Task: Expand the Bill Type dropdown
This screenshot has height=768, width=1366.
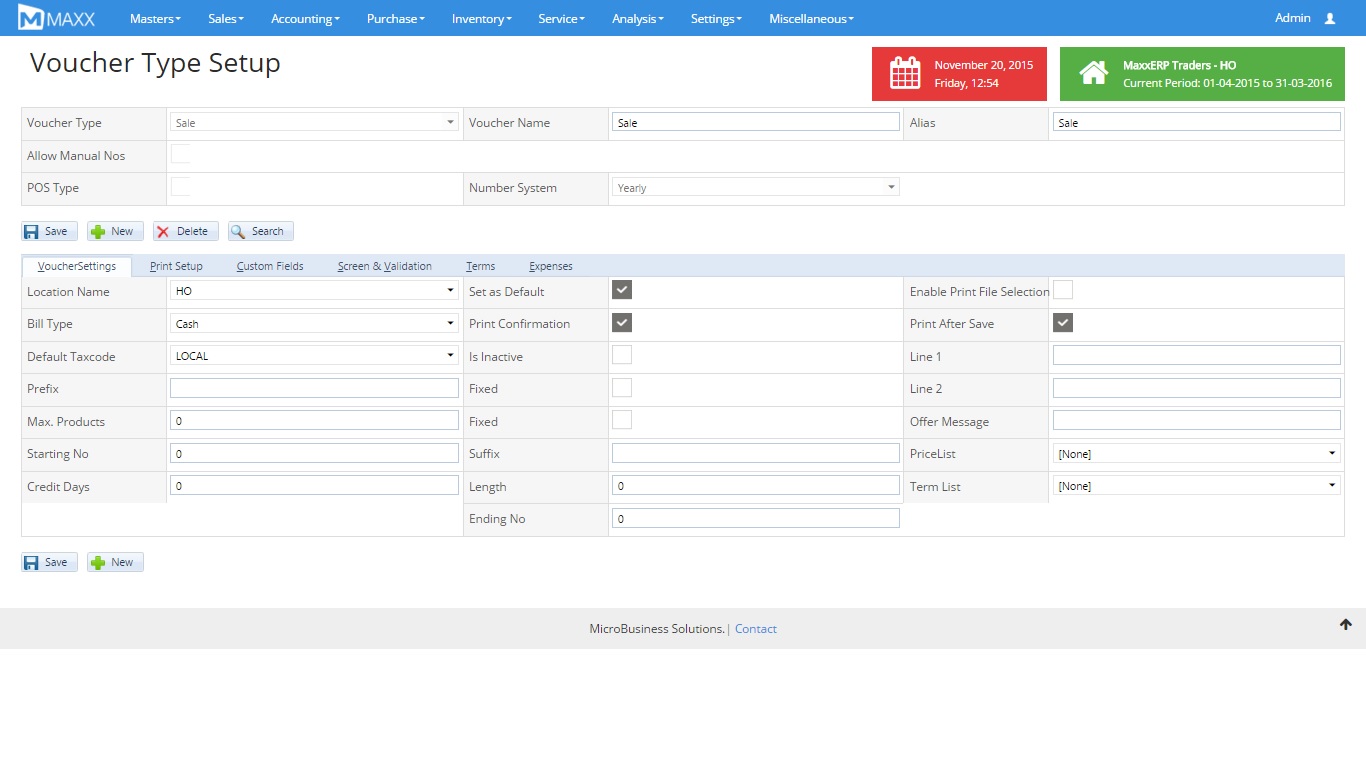Action: 314,324
